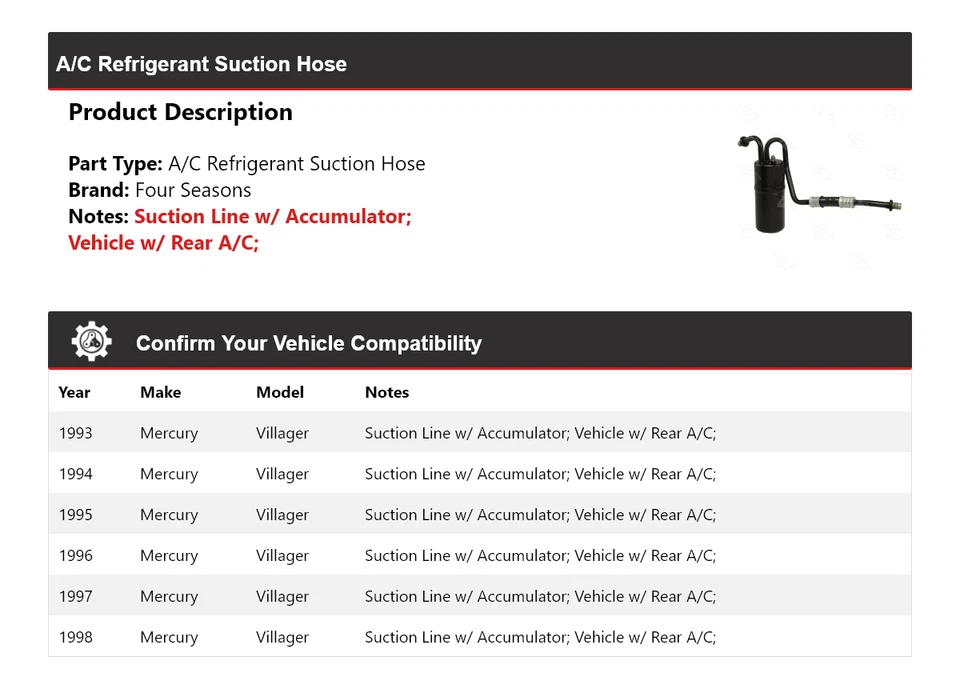Click Villager in the 1997 row
The image size is (960, 689).
pos(282,597)
